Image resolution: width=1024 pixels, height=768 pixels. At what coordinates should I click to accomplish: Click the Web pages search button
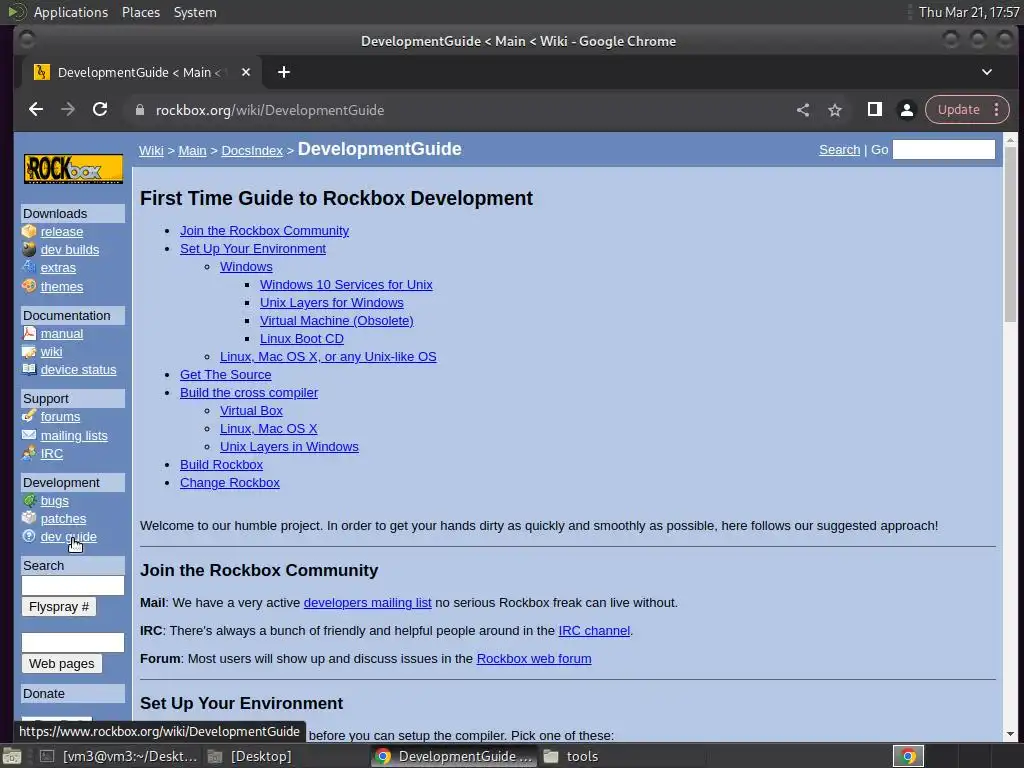coord(61,664)
